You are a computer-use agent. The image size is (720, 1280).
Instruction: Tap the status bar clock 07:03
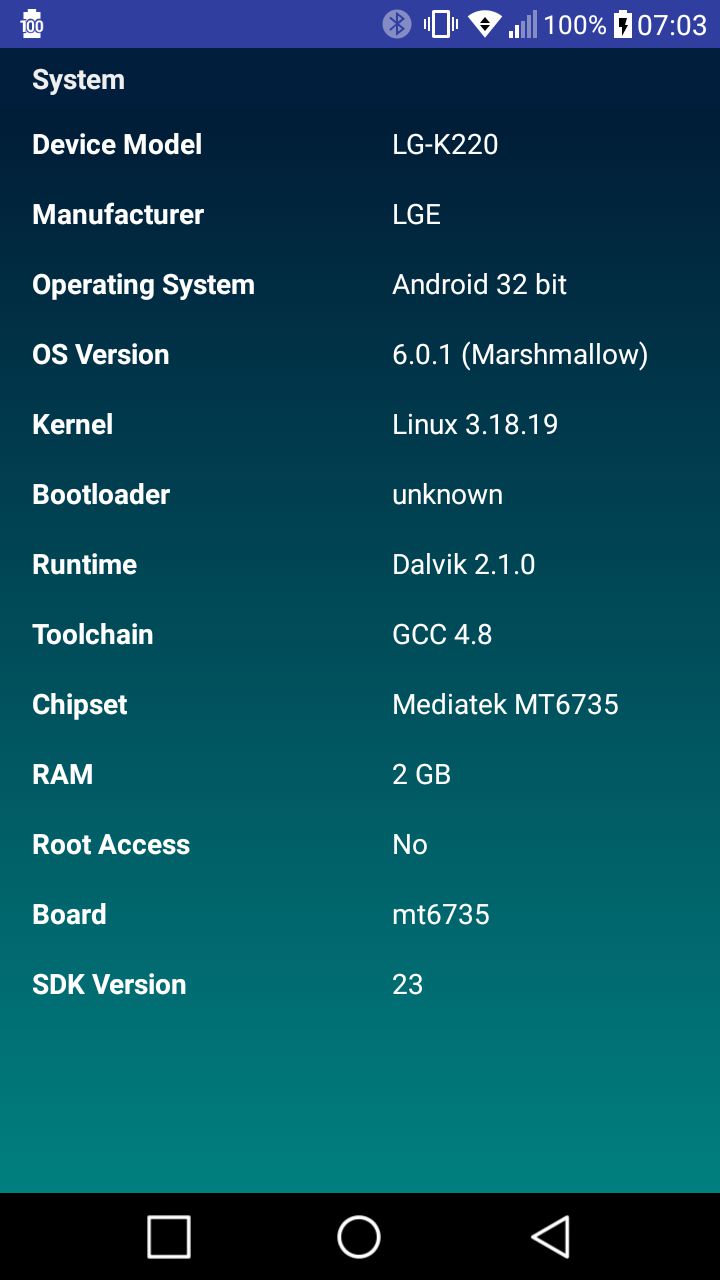[672, 24]
